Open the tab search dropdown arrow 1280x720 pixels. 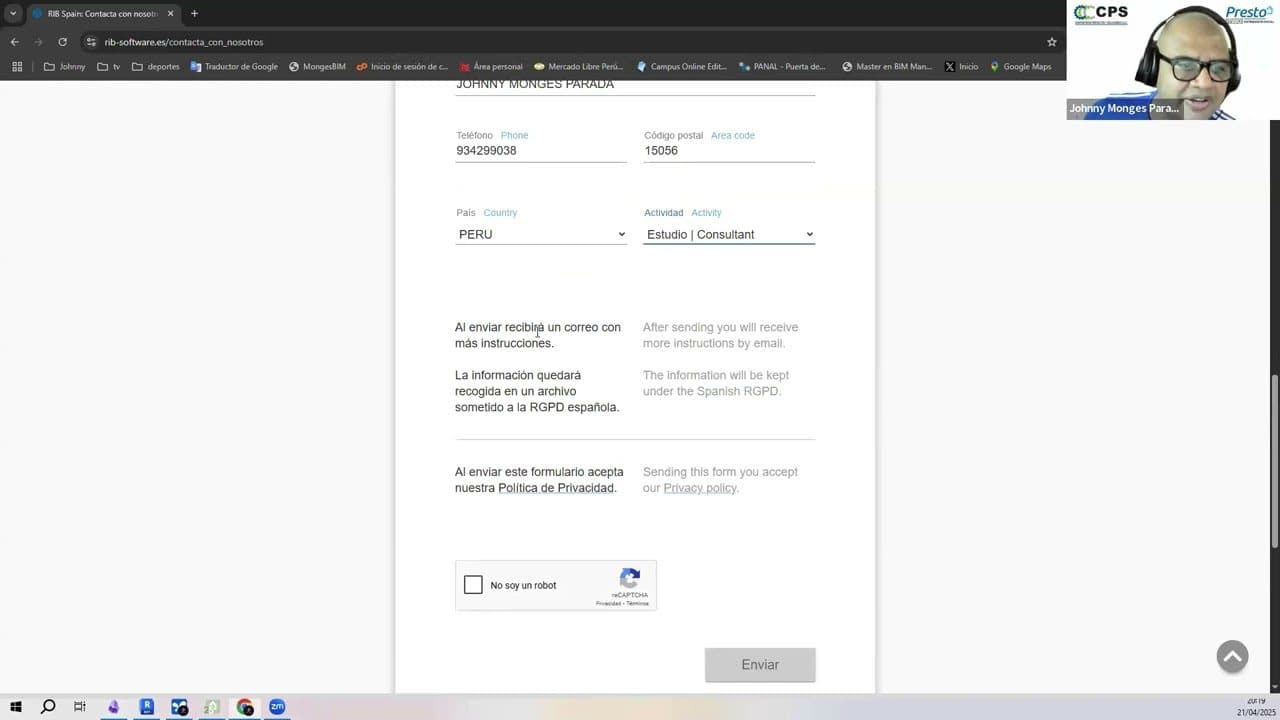[x=13, y=14]
